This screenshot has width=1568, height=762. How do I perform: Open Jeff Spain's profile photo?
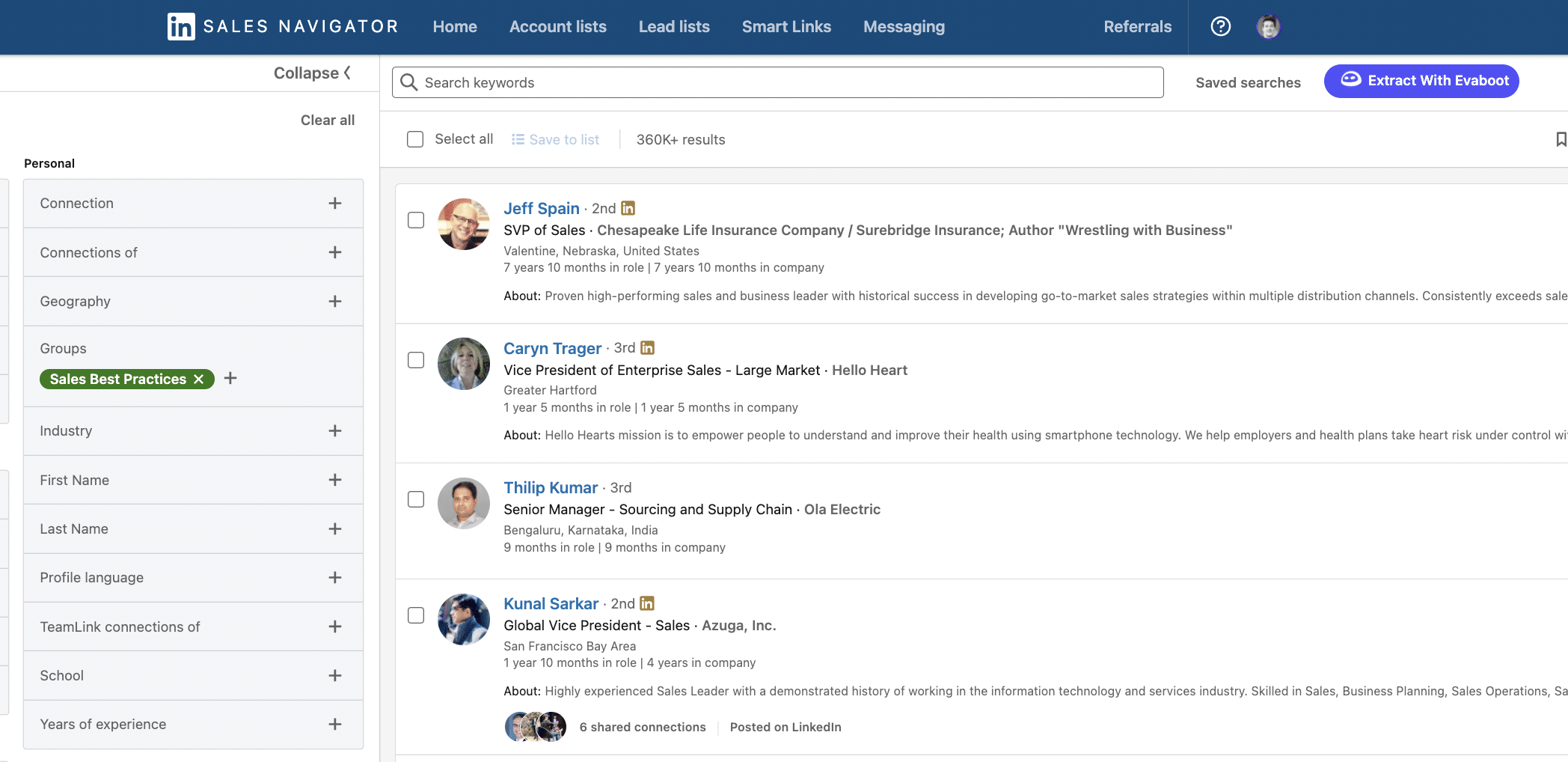click(463, 224)
